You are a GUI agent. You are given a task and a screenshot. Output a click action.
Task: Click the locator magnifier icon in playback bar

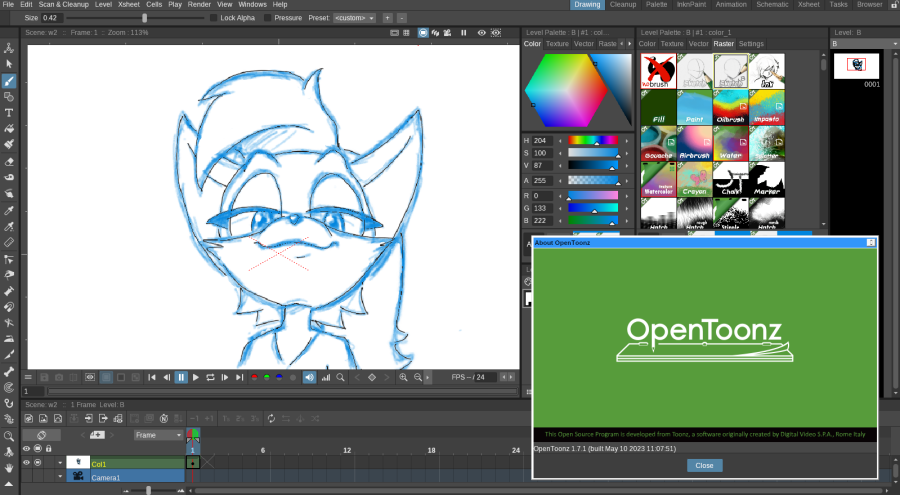[x=340, y=377]
